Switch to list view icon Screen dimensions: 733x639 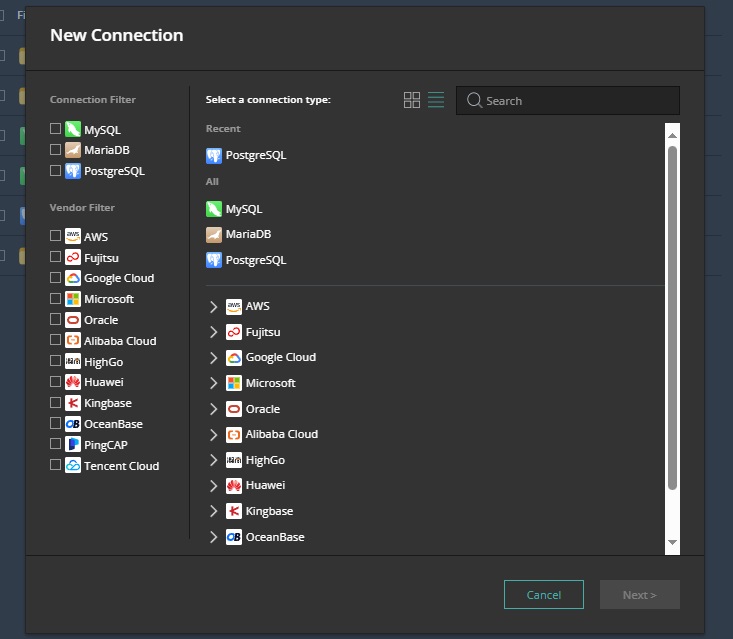436,100
